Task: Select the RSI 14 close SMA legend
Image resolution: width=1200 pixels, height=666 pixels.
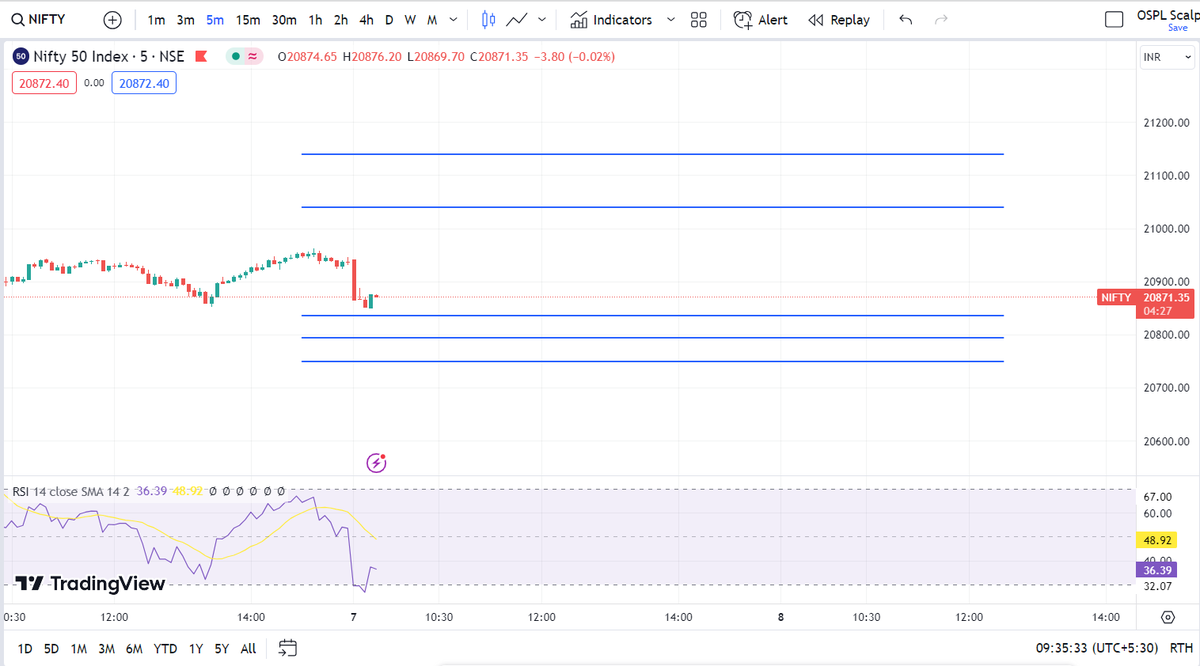Action: pyautogui.click(x=73, y=492)
